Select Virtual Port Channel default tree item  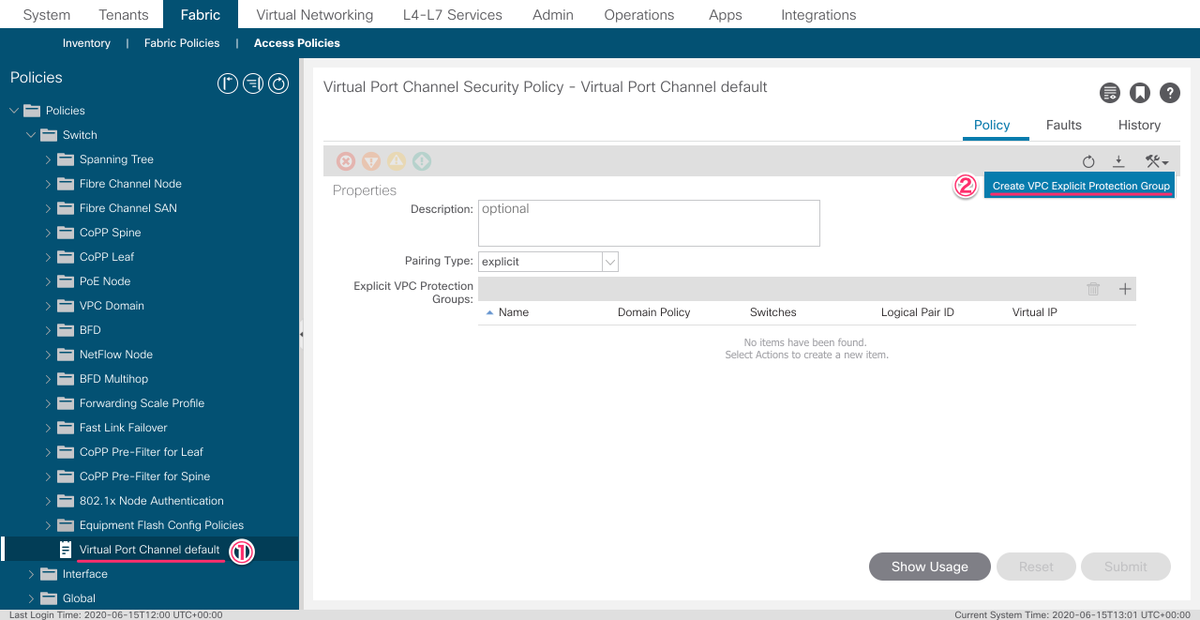[x=150, y=549]
